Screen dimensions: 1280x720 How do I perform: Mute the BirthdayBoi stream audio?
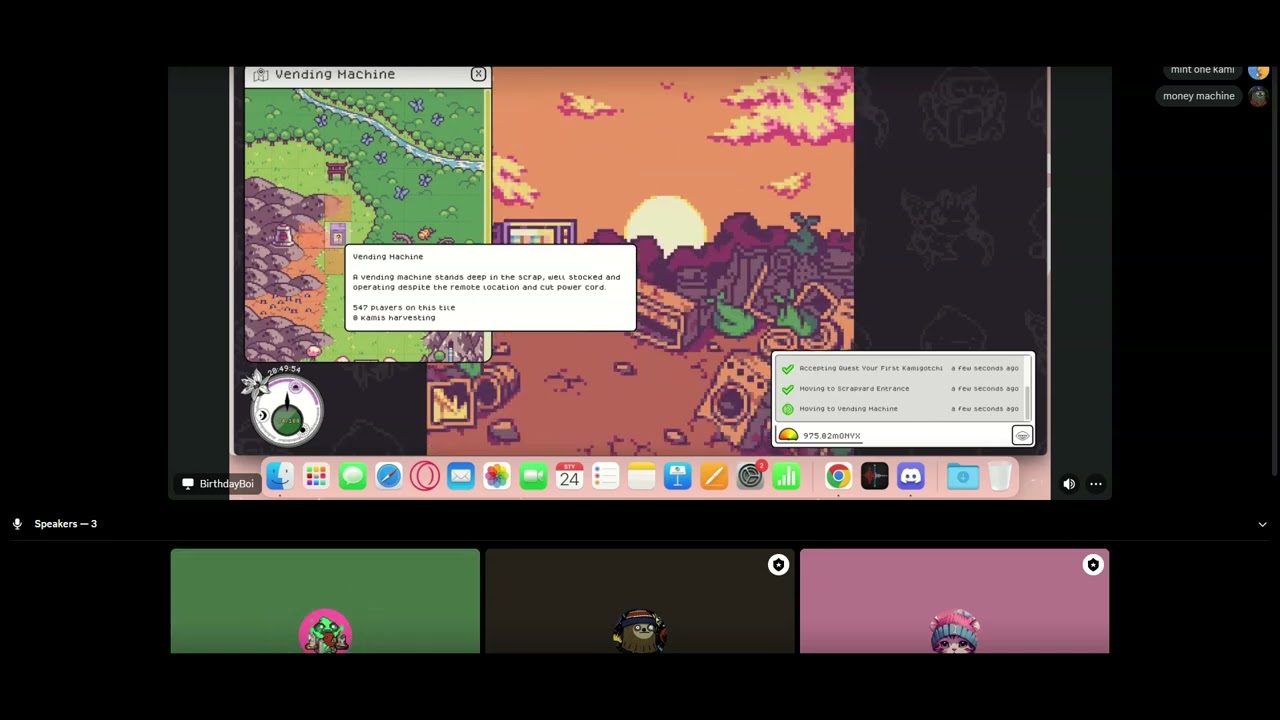tap(1069, 484)
